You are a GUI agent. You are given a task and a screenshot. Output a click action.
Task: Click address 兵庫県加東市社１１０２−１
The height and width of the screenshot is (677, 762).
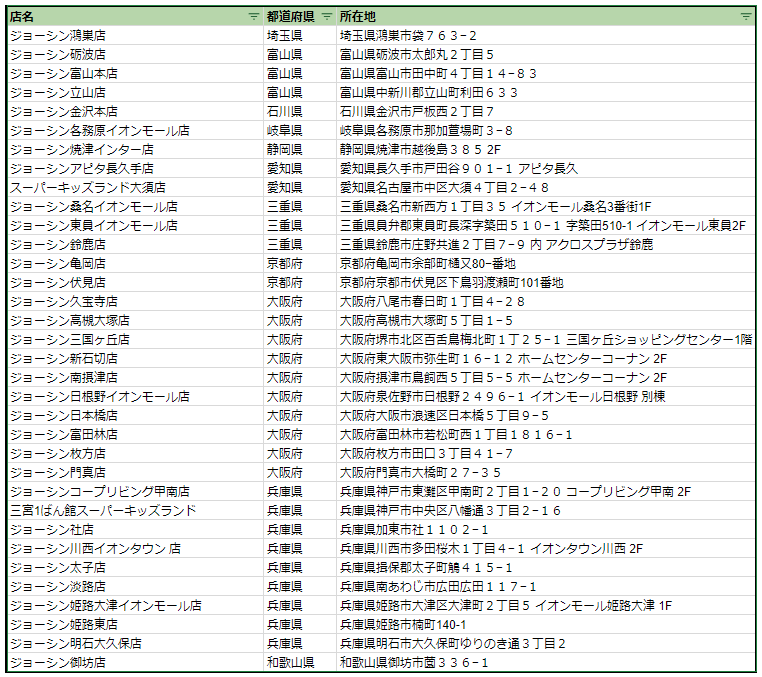coord(546,529)
